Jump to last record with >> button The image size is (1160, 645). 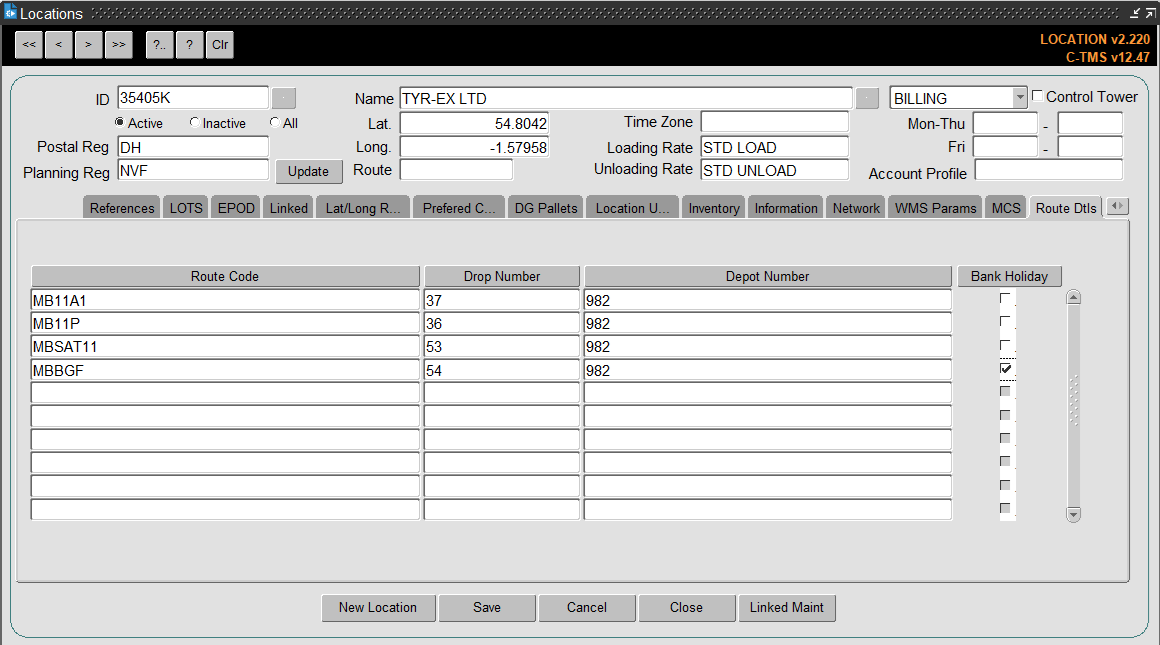[x=118, y=45]
